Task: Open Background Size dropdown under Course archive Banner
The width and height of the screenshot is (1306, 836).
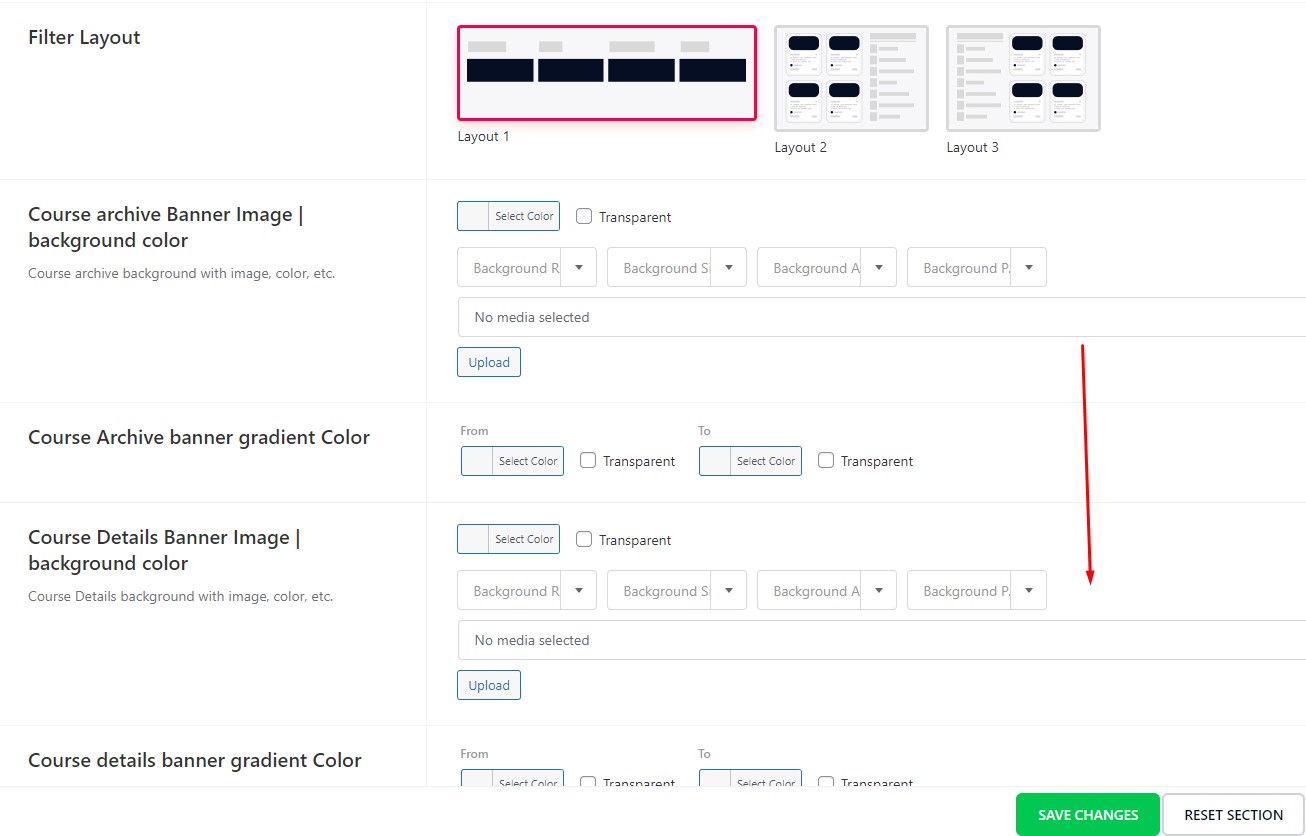Action: tap(677, 268)
